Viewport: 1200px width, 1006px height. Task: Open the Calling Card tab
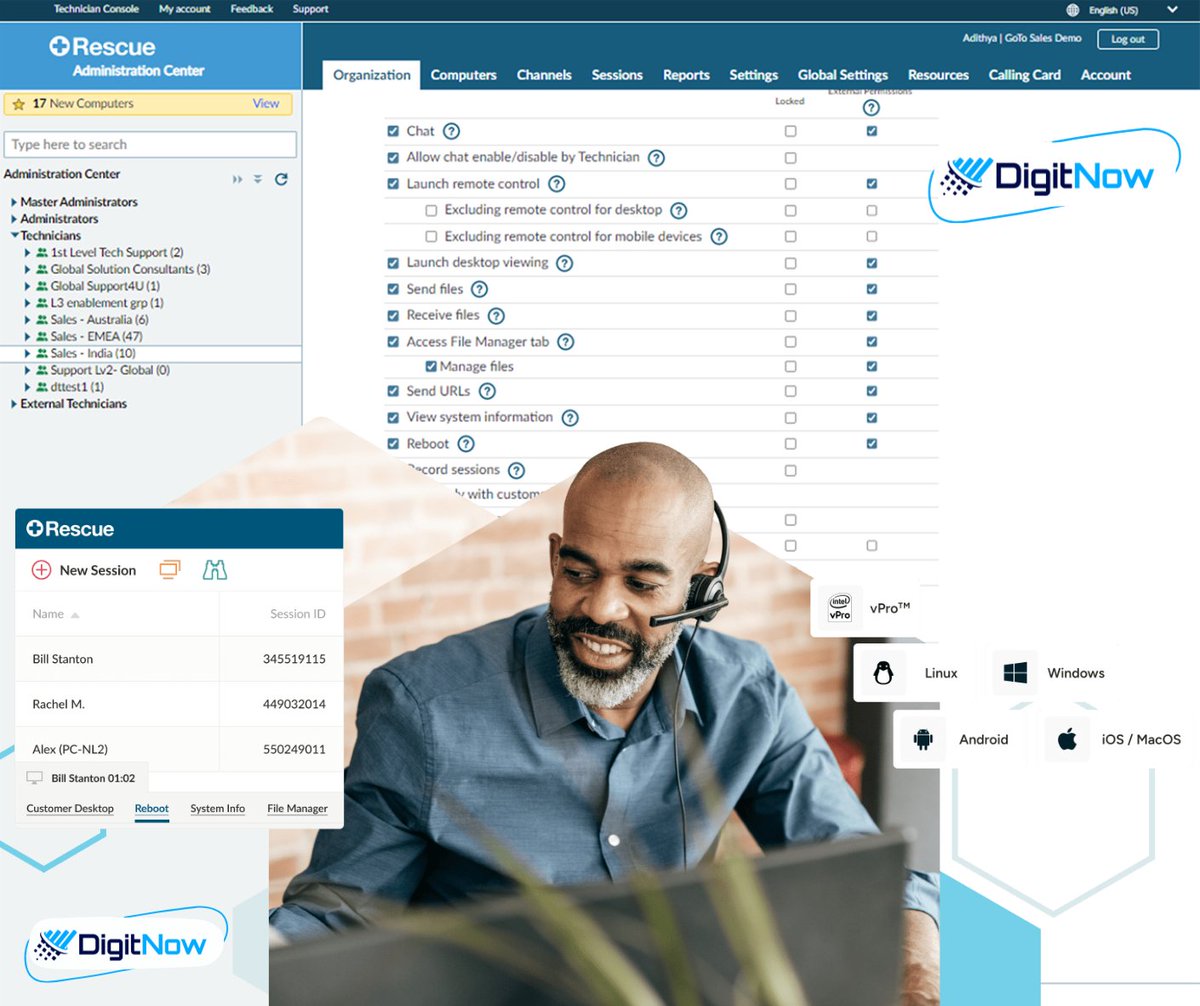(x=1025, y=75)
